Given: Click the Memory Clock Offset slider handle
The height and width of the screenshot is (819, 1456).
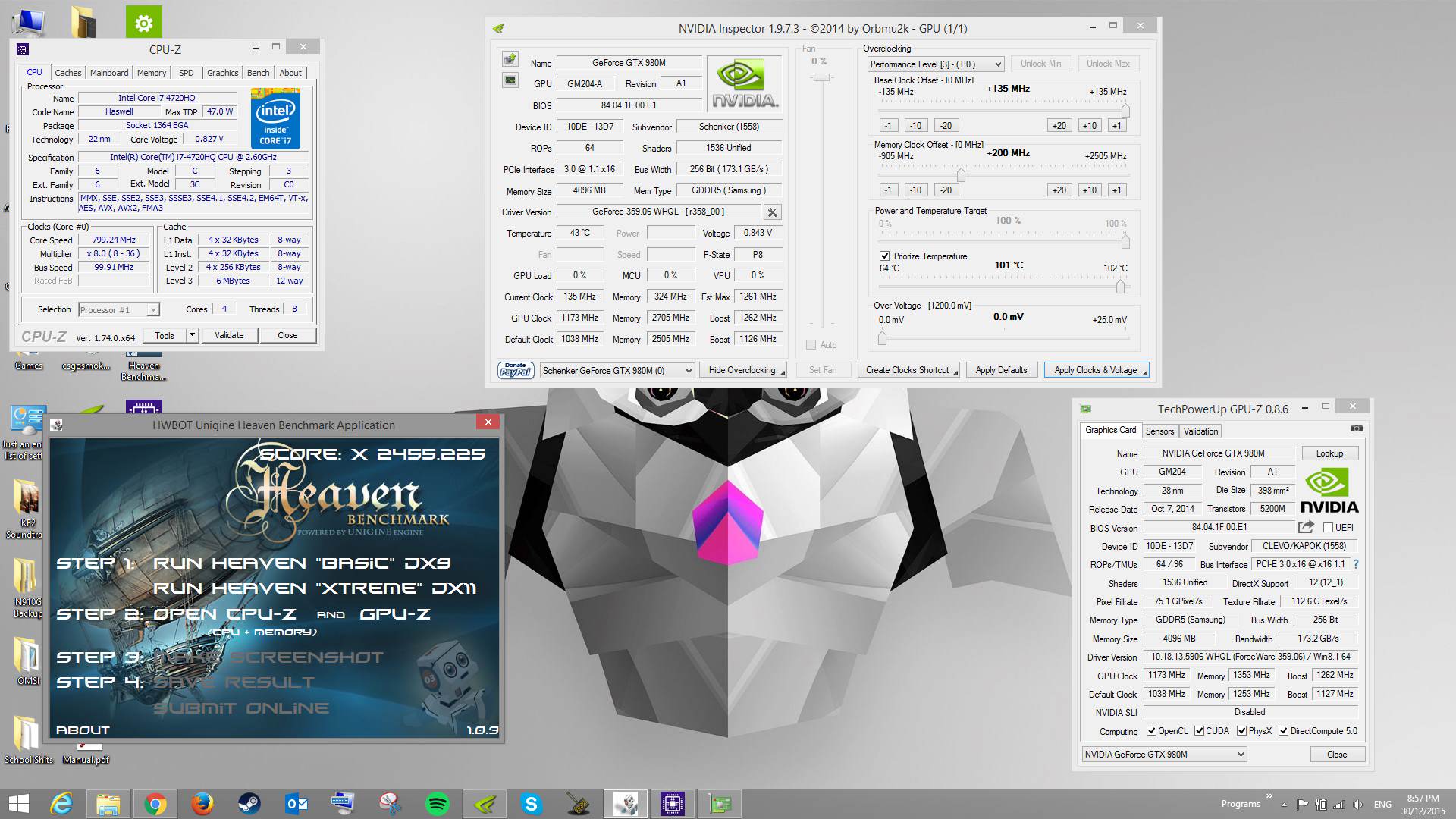Looking at the screenshot, I should point(961,175).
